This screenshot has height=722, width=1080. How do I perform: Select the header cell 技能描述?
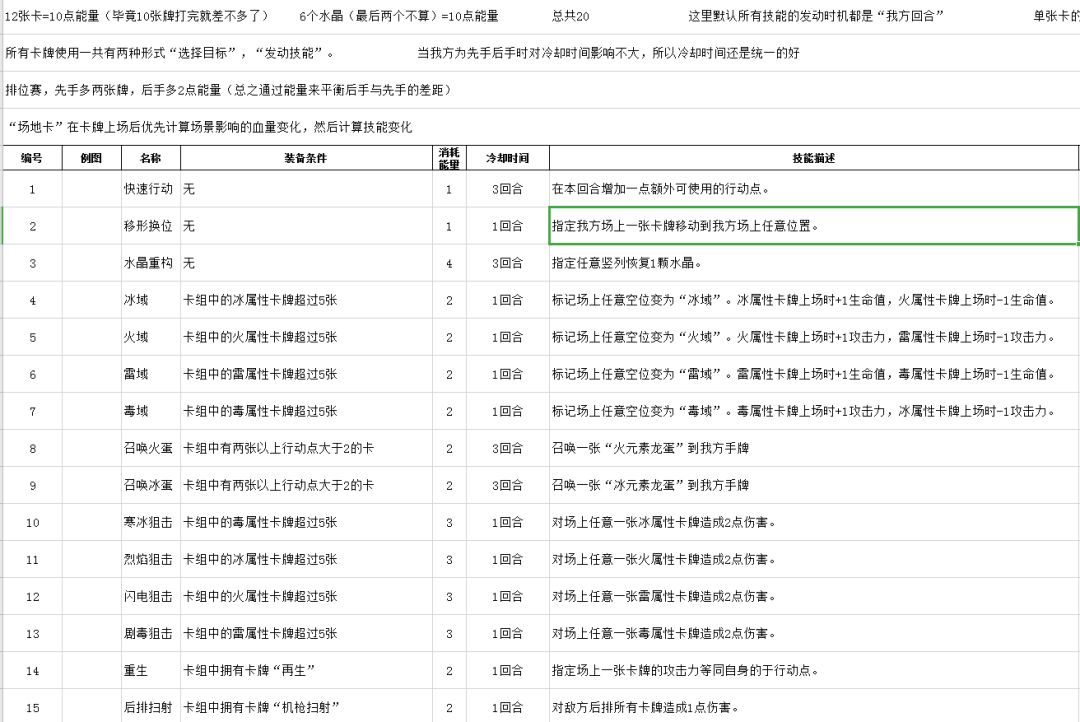click(813, 158)
